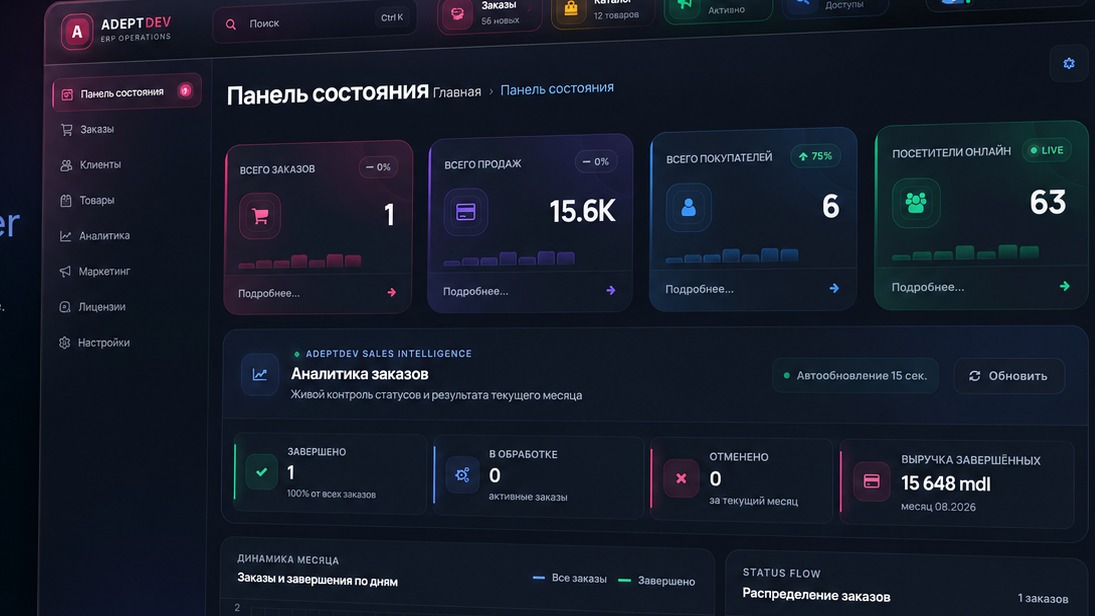Open Лицензии in the sidebar

coord(102,307)
